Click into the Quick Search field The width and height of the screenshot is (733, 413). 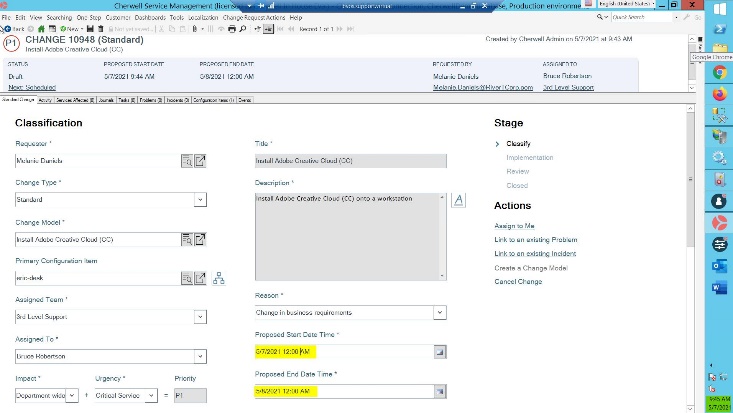(x=645, y=17)
